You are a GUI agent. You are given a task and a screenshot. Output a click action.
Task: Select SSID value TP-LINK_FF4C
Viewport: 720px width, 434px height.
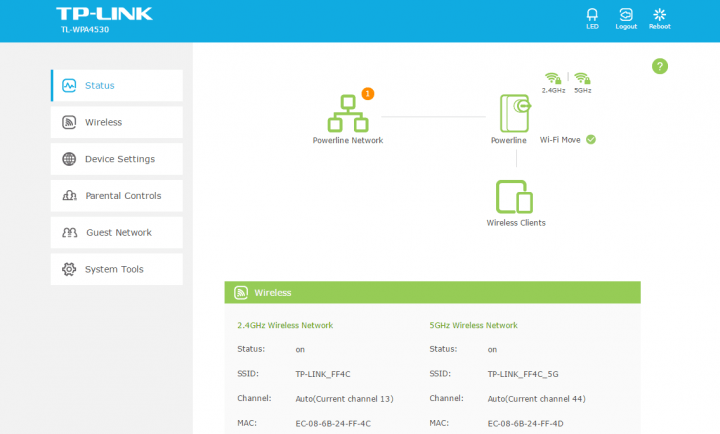point(323,374)
